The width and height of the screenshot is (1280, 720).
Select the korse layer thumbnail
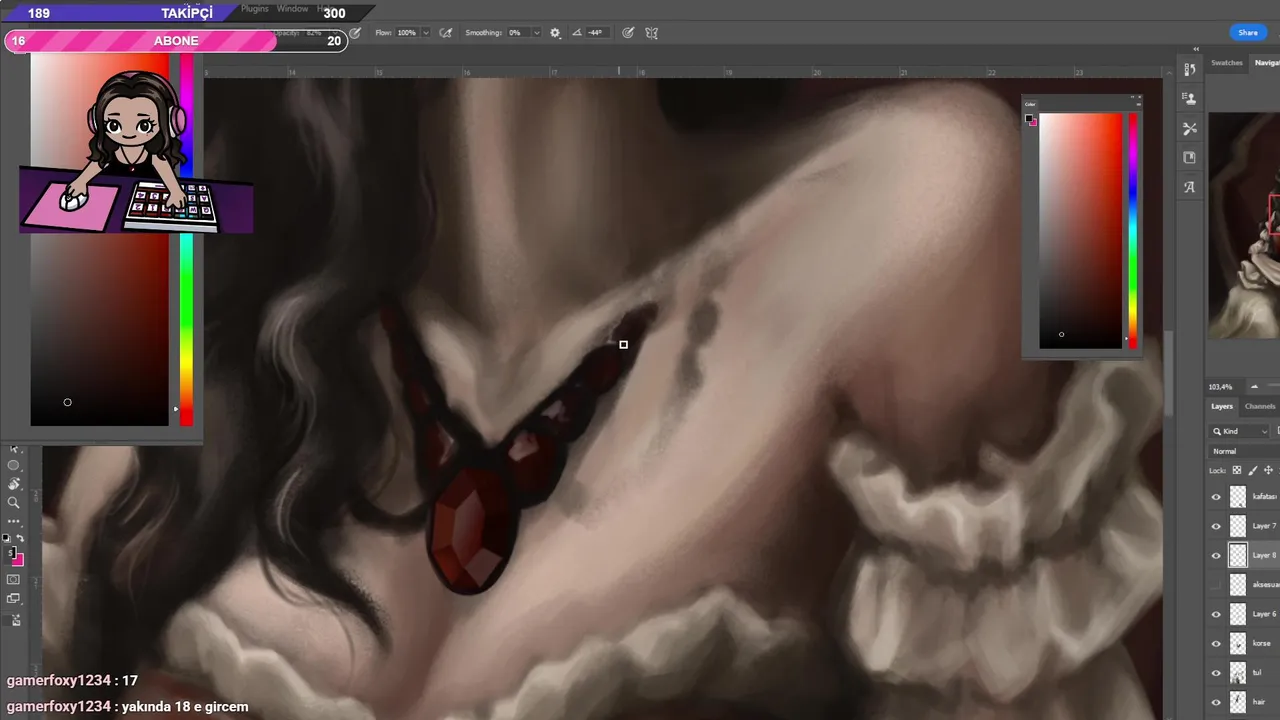1238,643
